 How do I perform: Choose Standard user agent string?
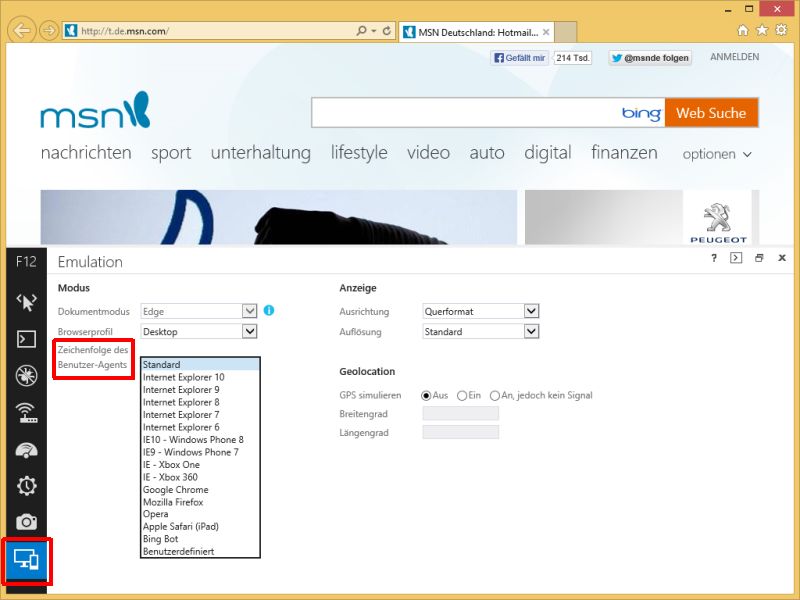pyautogui.click(x=201, y=364)
